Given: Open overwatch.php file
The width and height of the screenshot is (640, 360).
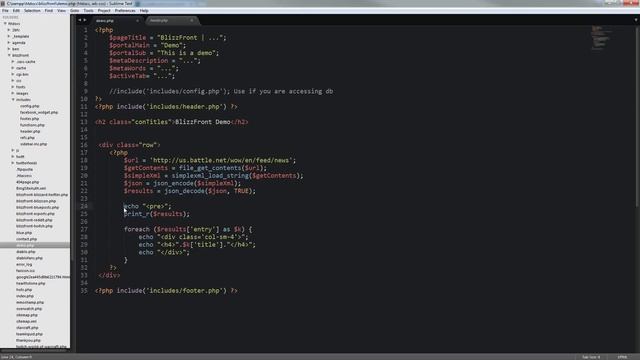Looking at the screenshot, I should coord(29,309).
